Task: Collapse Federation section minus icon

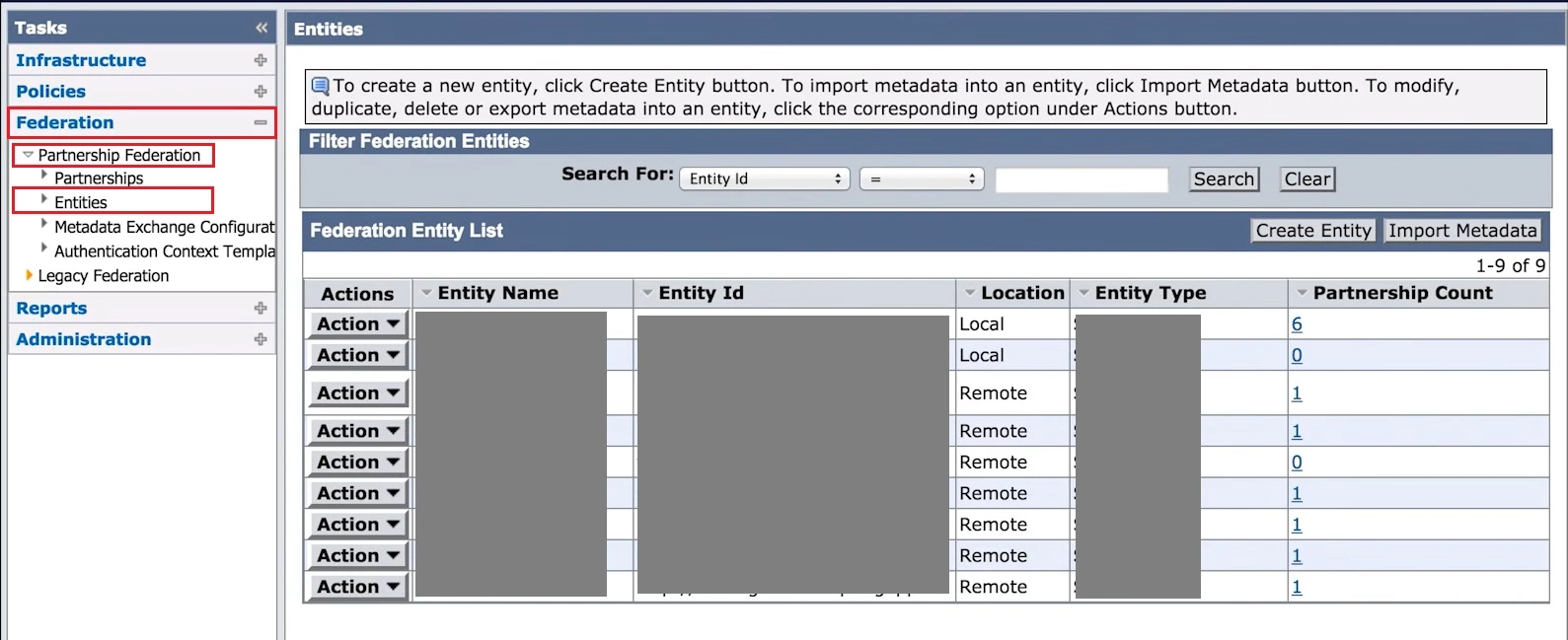Action: coord(261,122)
